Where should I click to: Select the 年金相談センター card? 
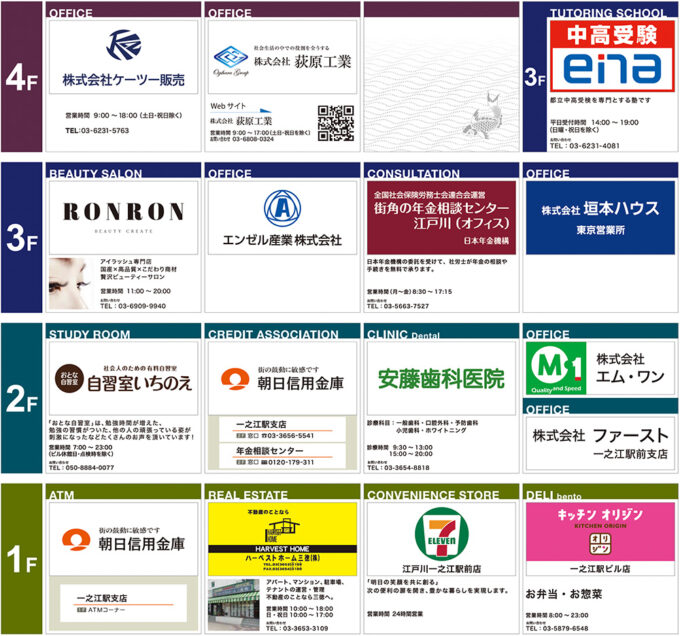282,456
